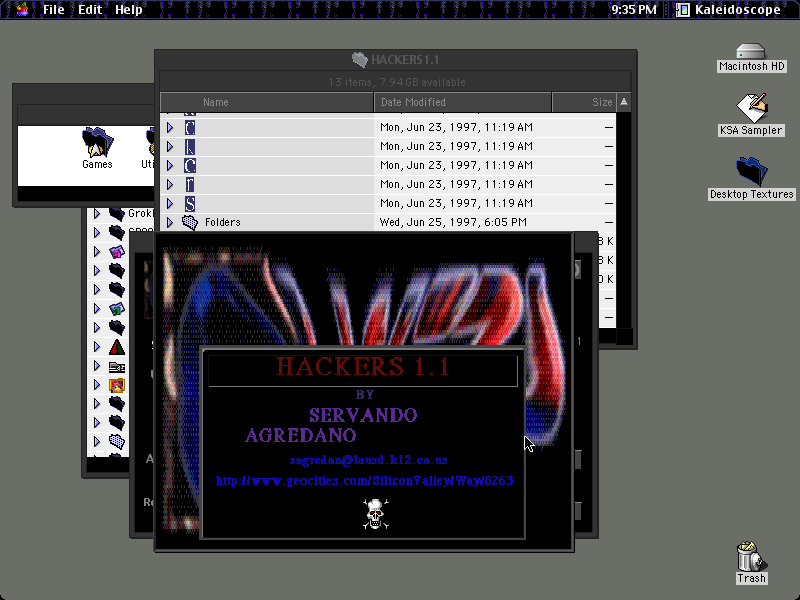The image size is (800, 600).
Task: Expand the 'l' icon row in HACKERS1.1
Action: point(170,146)
